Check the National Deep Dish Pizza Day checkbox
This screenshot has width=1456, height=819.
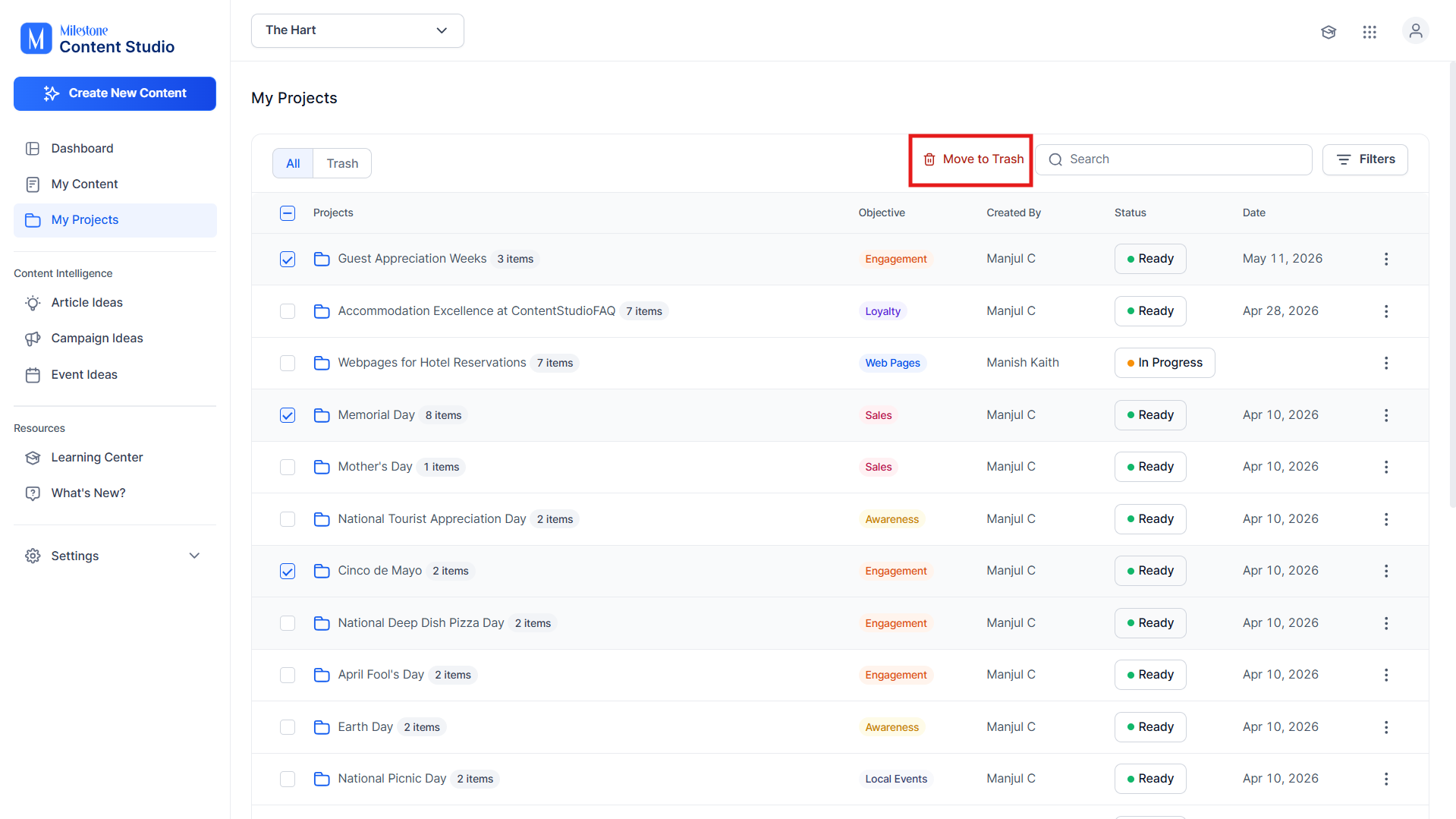tap(288, 623)
